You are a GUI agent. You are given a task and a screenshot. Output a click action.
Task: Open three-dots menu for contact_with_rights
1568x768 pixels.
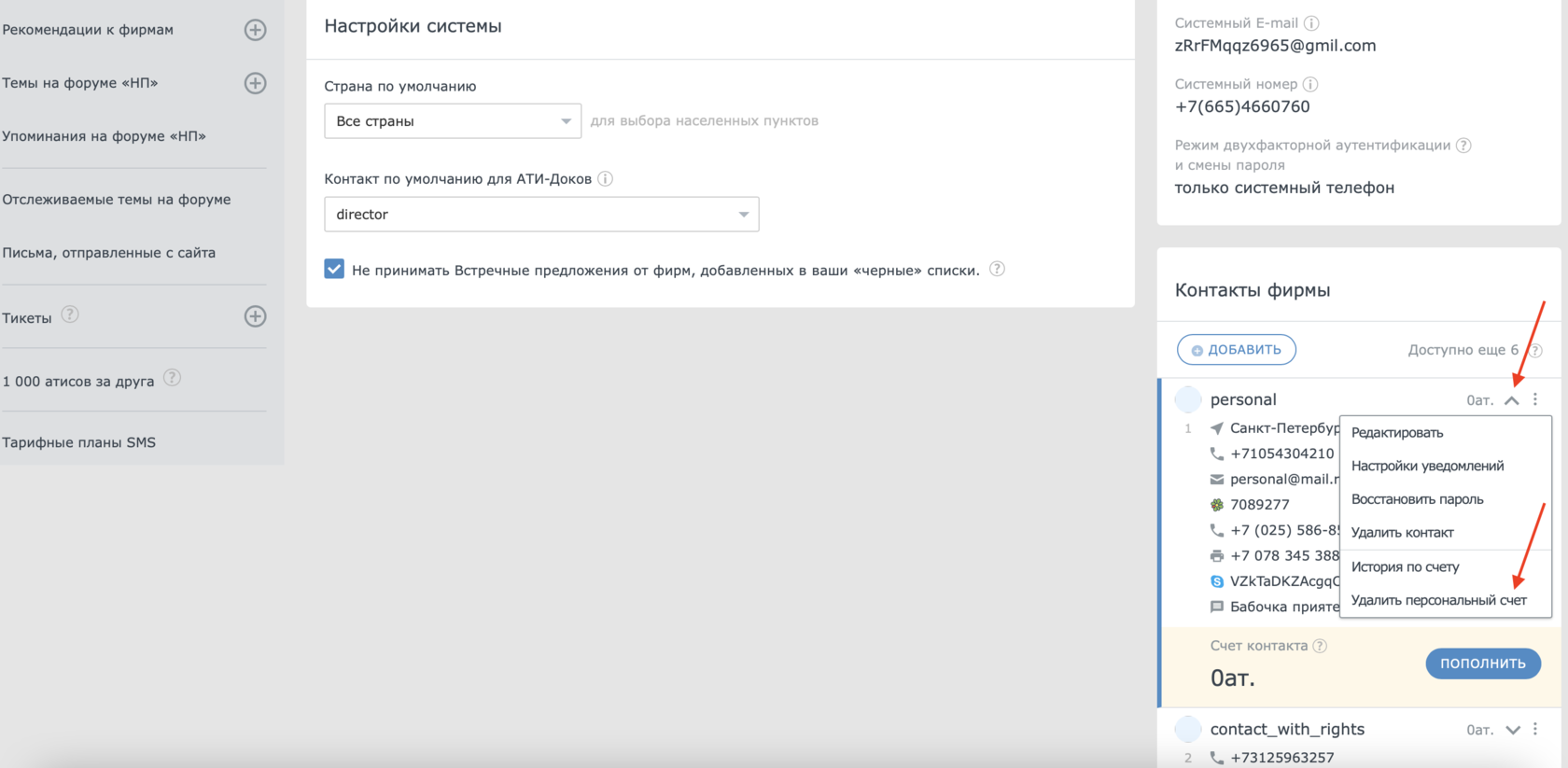pos(1535,729)
